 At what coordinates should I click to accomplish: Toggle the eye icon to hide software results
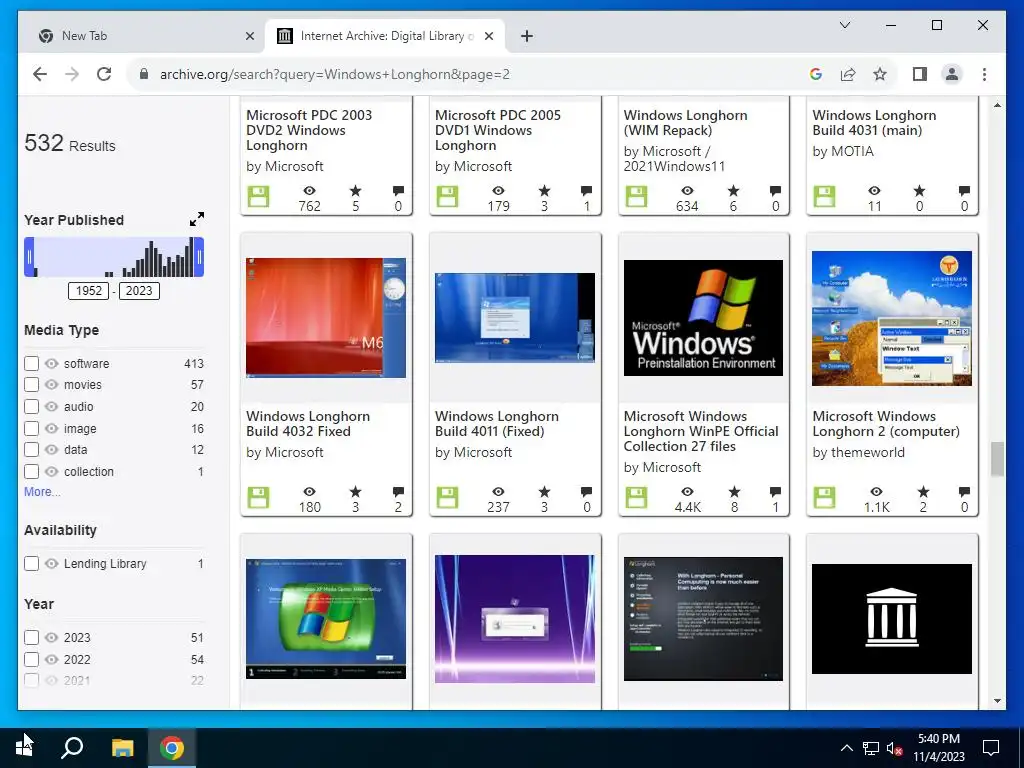(52, 363)
